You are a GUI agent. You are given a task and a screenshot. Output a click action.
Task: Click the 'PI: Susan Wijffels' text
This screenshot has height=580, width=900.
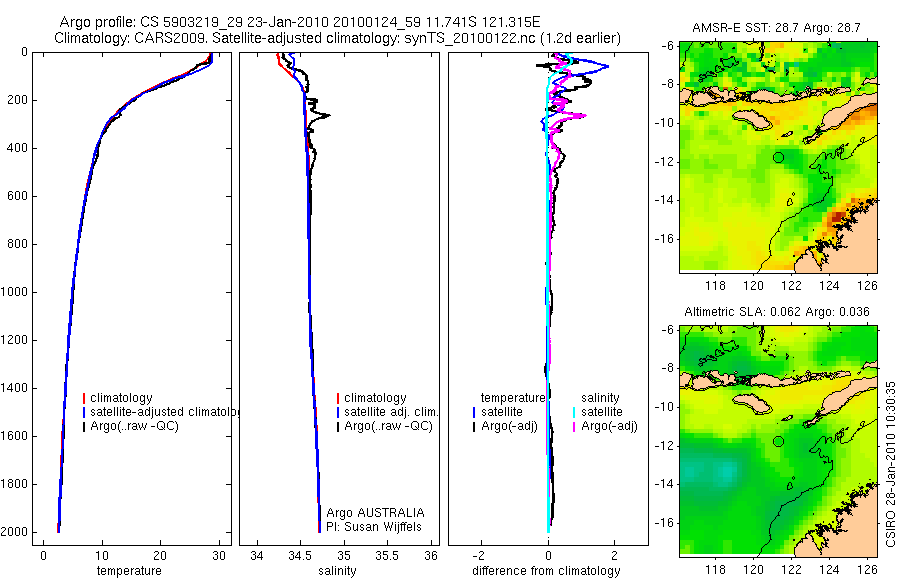coord(374,527)
